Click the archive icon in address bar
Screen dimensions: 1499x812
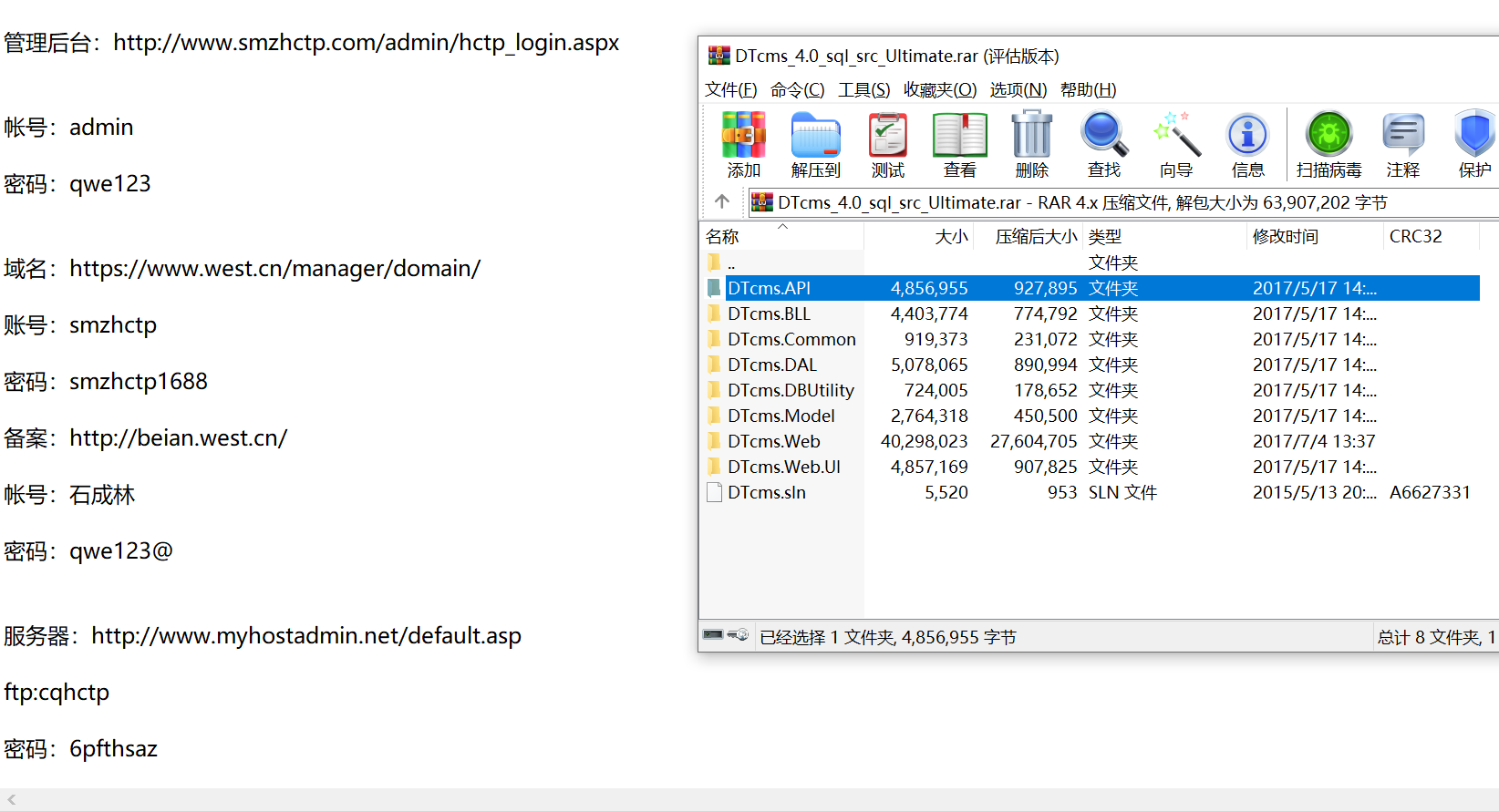[x=761, y=202]
